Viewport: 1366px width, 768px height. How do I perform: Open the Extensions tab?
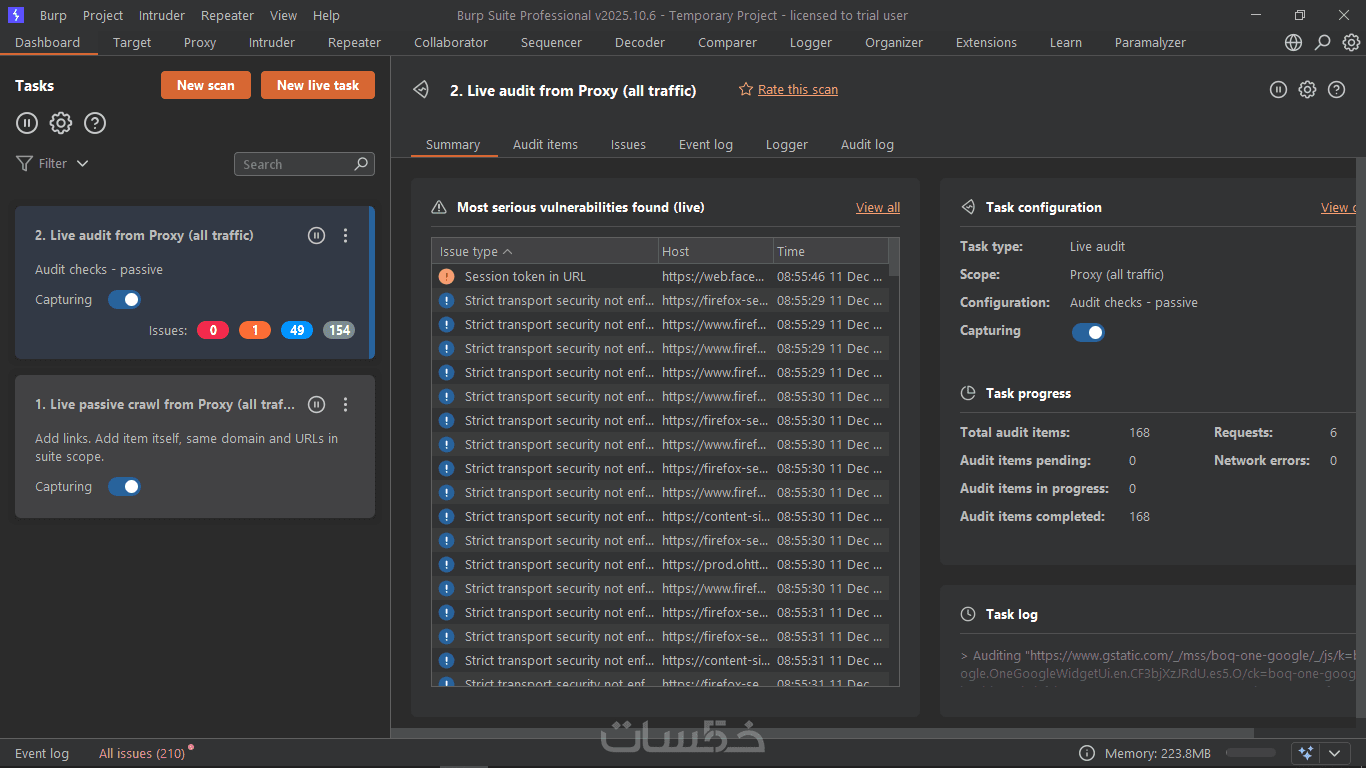(x=986, y=42)
